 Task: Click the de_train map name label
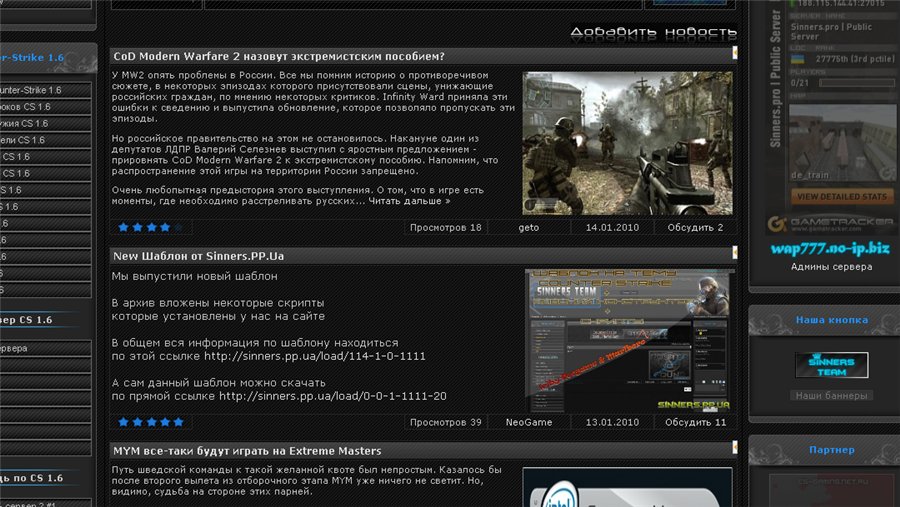tap(810, 175)
